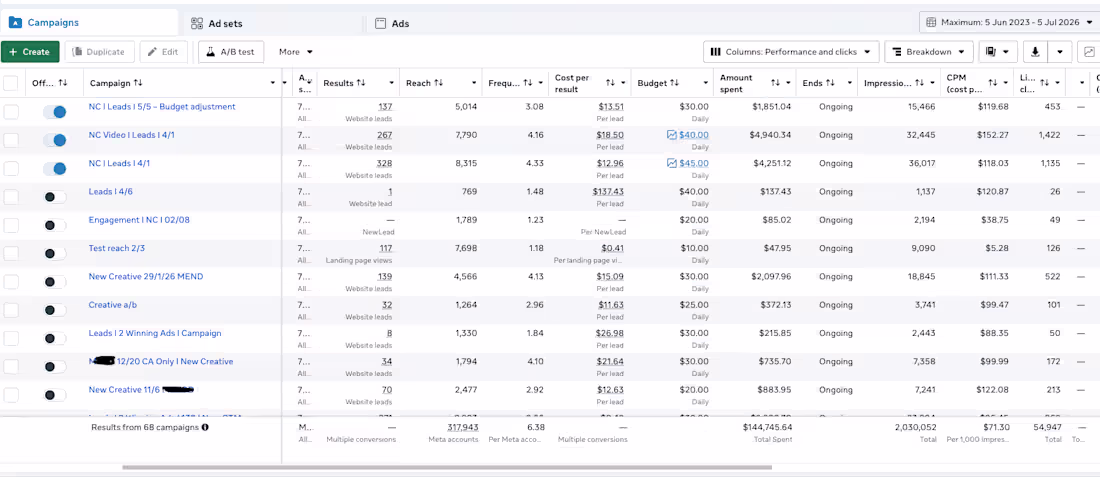Open the Columns: Performance and clicks dropdown
This screenshot has width=1100, height=477.
pos(791,52)
